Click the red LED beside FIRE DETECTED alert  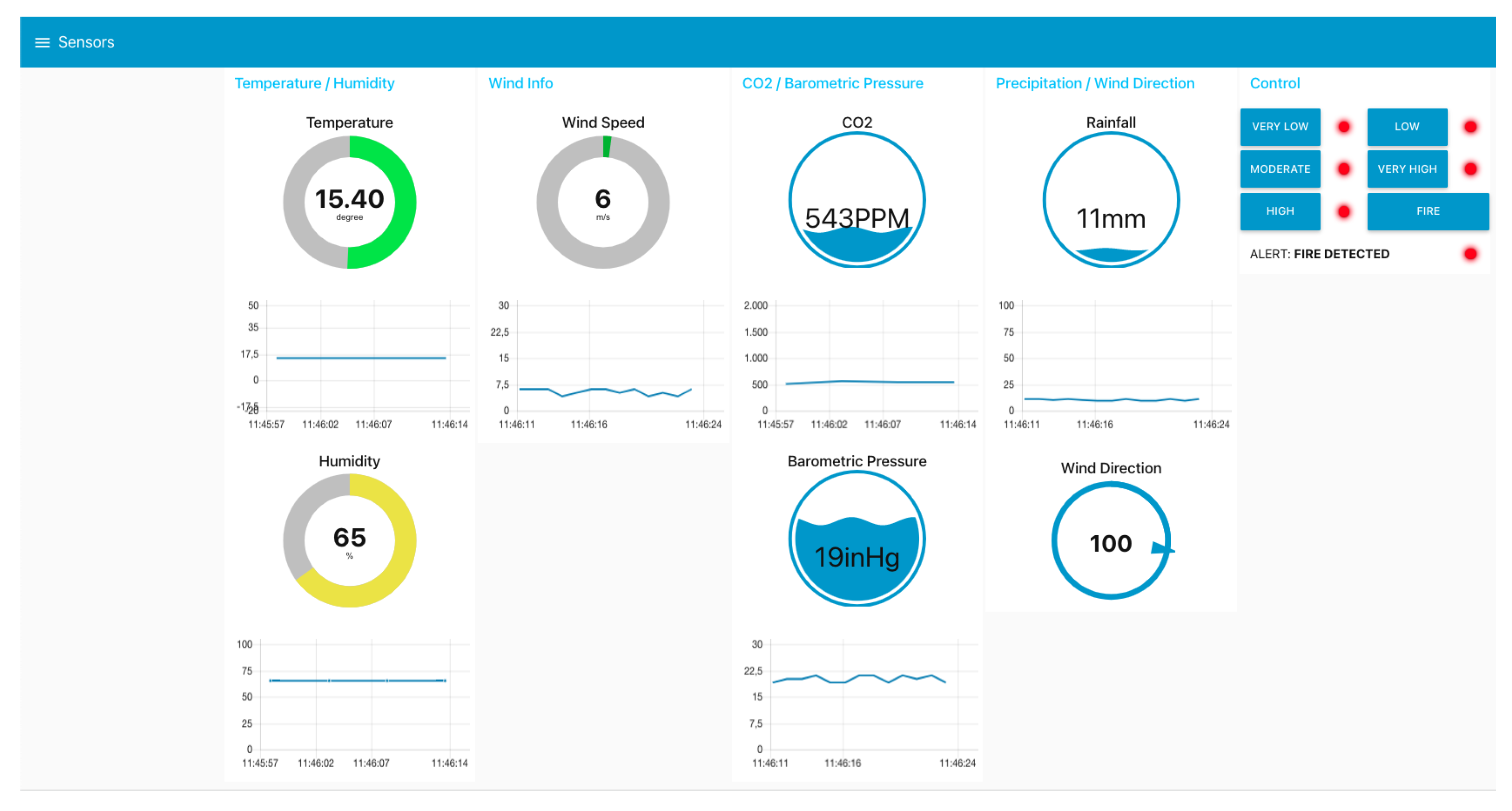click(x=1470, y=254)
